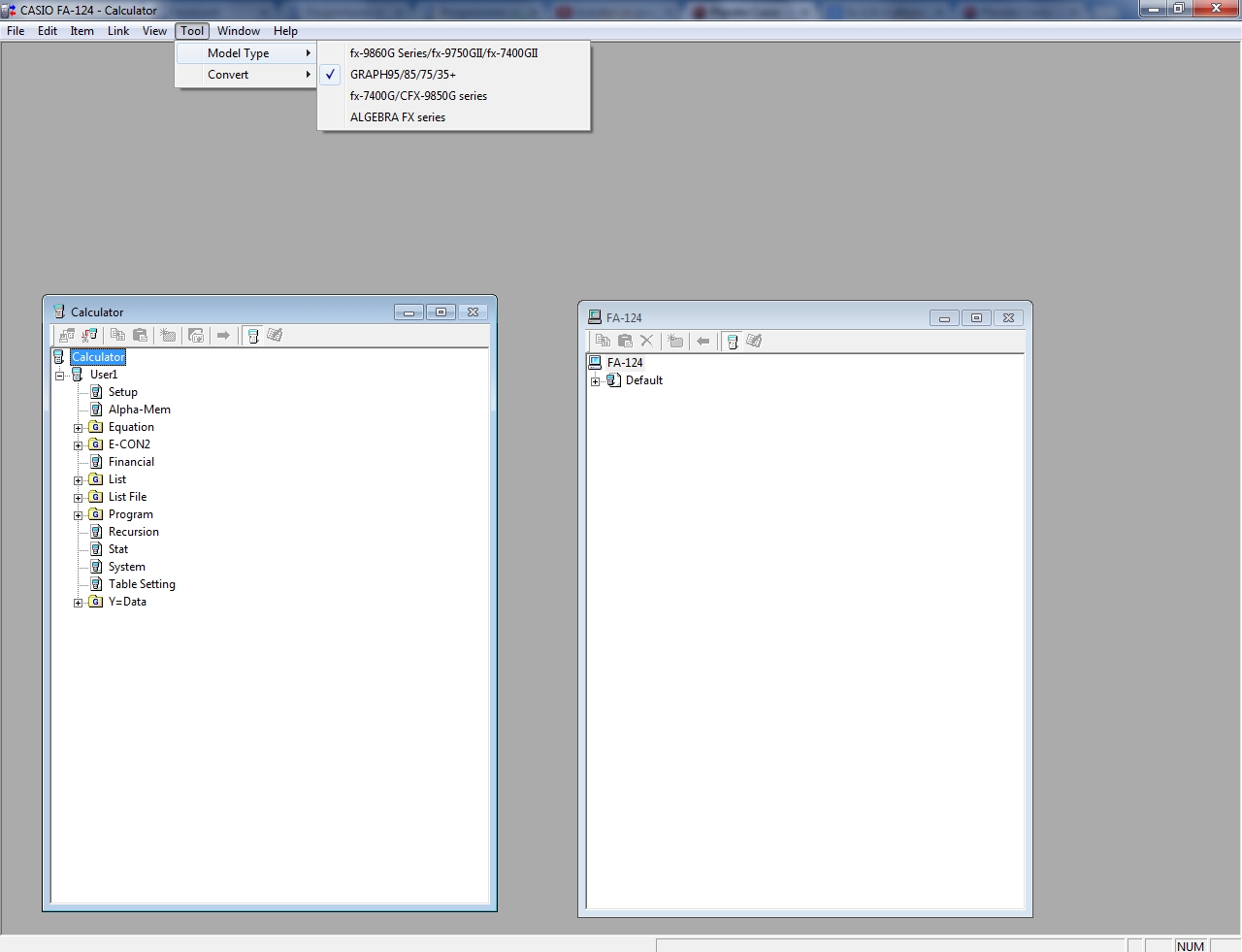Click storage memory view icon in FA-124 toolbar
1242x952 pixels.
tap(754, 341)
